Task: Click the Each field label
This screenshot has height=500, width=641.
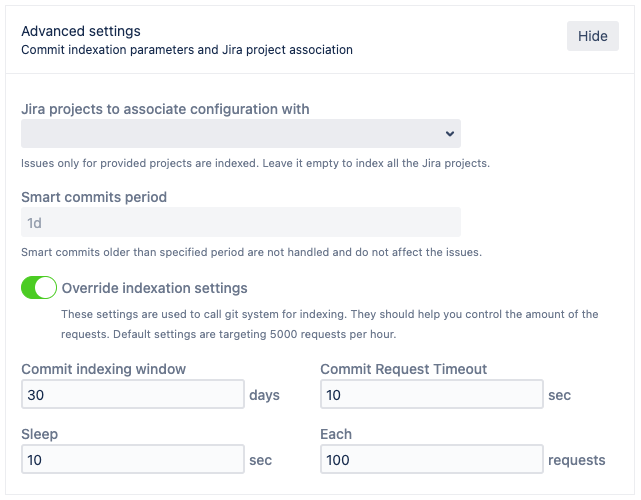Action: [x=336, y=435]
